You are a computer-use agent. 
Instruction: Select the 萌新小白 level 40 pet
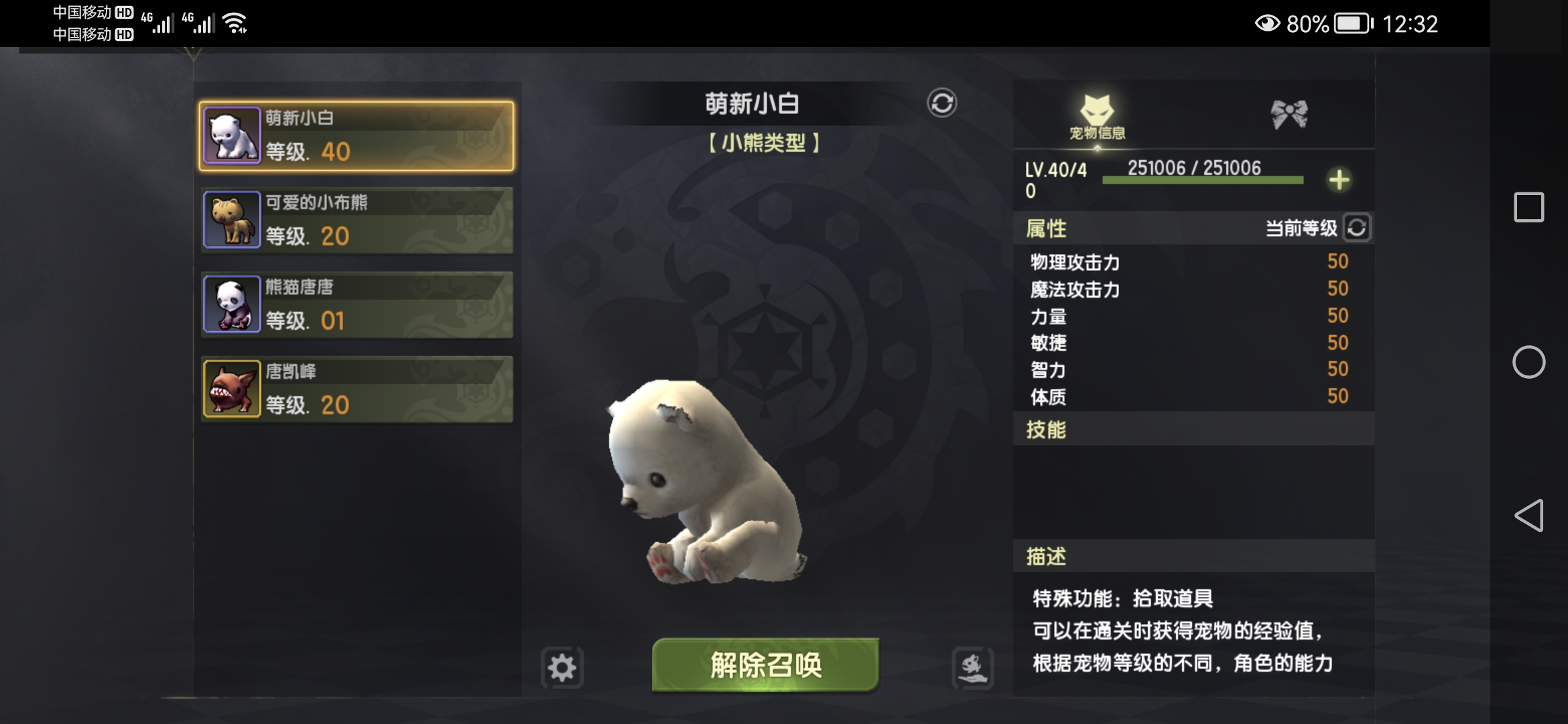click(x=356, y=136)
